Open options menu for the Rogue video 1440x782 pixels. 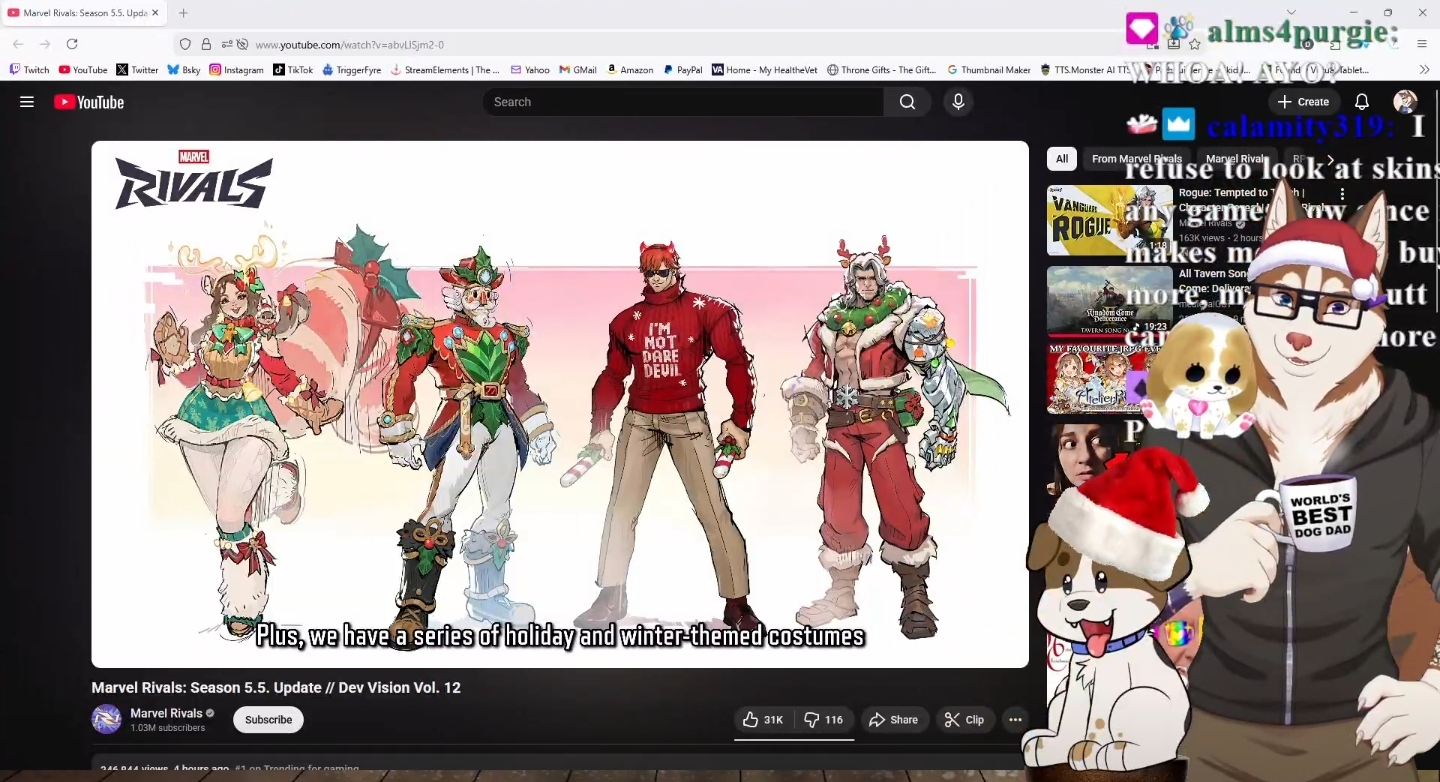click(x=1342, y=194)
